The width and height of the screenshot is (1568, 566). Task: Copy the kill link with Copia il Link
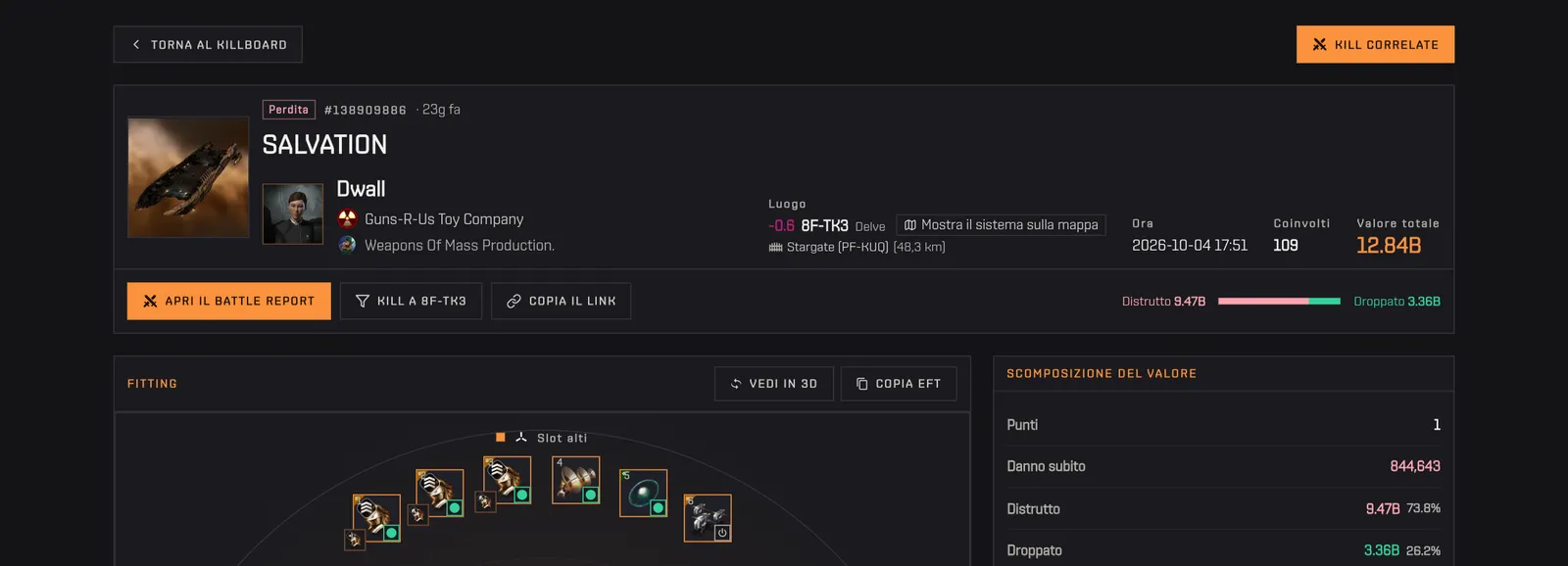pos(561,301)
